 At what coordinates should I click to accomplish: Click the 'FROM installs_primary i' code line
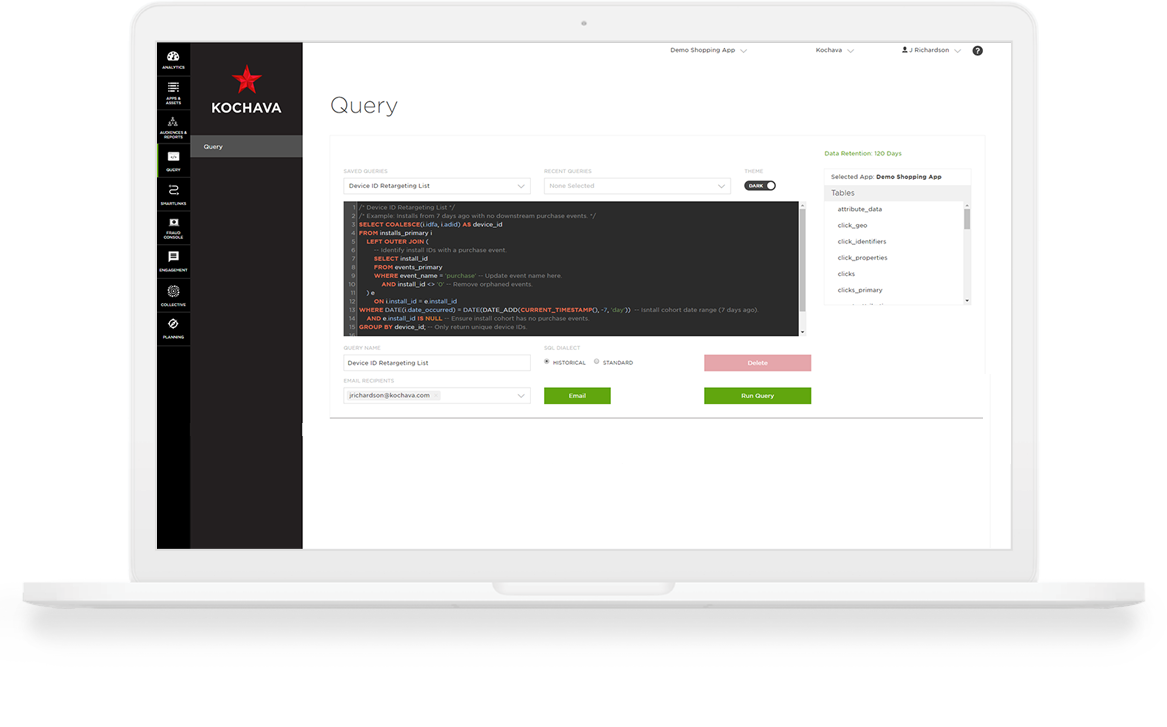[395, 233]
